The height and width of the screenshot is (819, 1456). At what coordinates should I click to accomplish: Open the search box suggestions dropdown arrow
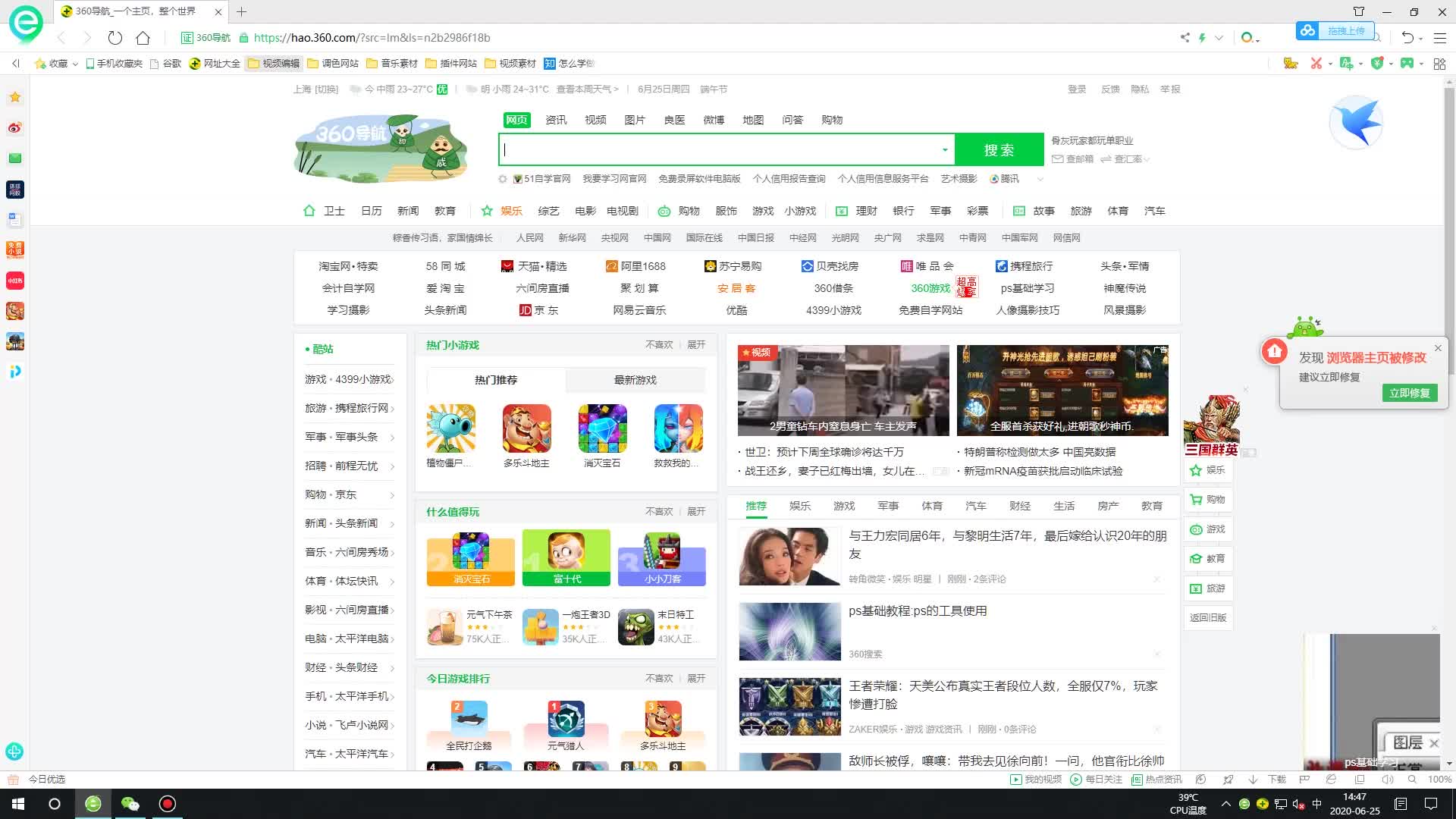pos(945,150)
